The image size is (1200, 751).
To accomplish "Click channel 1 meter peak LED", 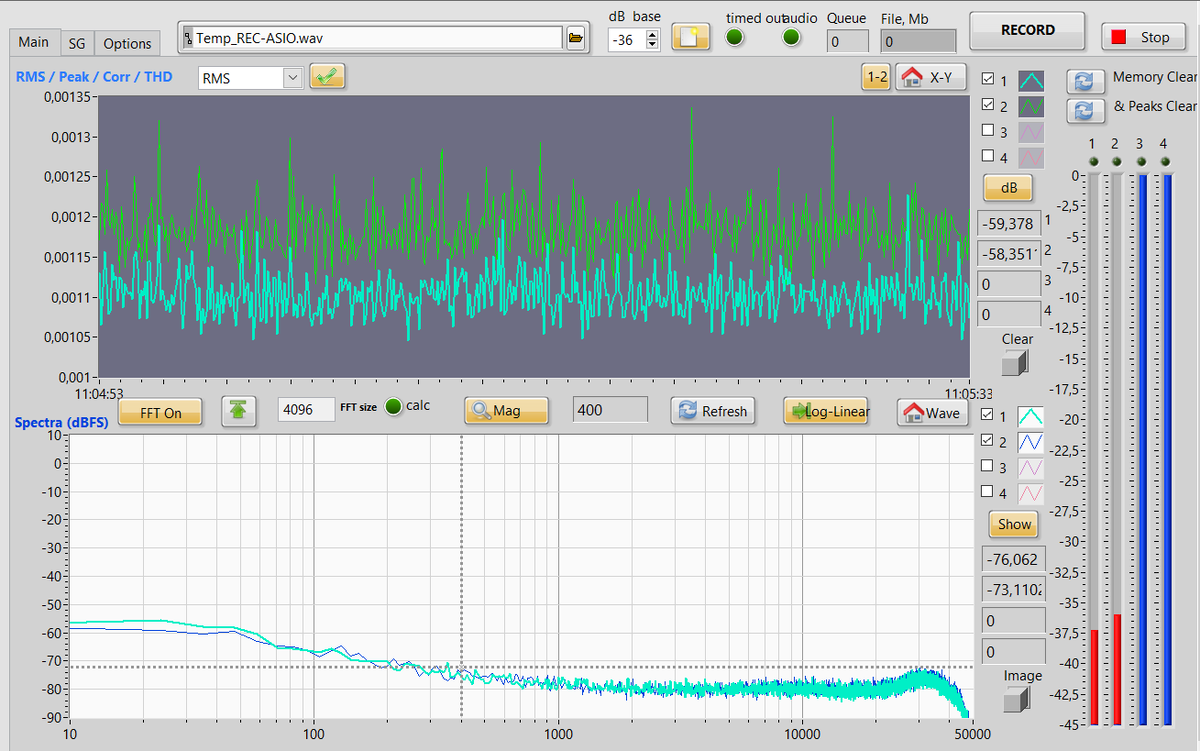I will coord(1093,161).
